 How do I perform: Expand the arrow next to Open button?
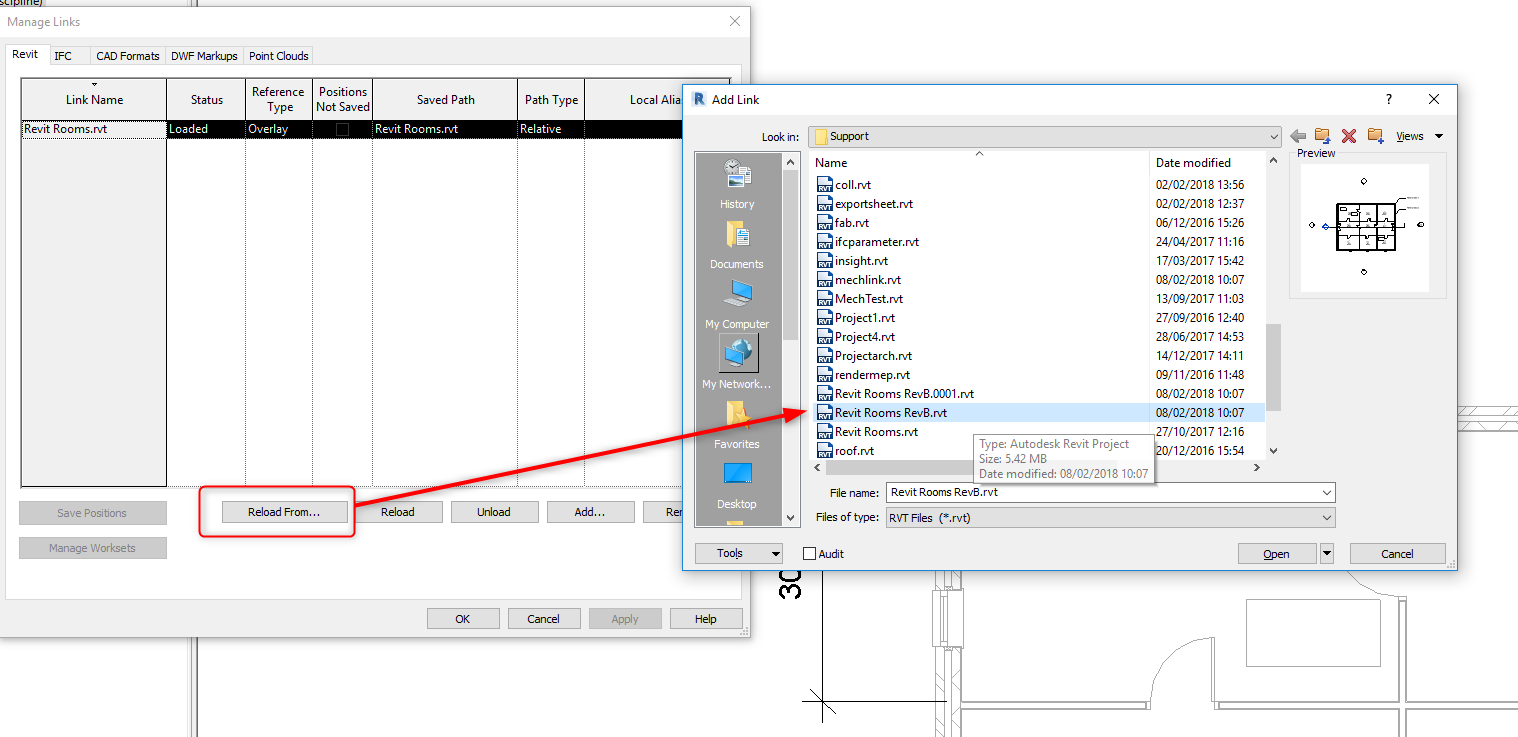(x=1327, y=553)
